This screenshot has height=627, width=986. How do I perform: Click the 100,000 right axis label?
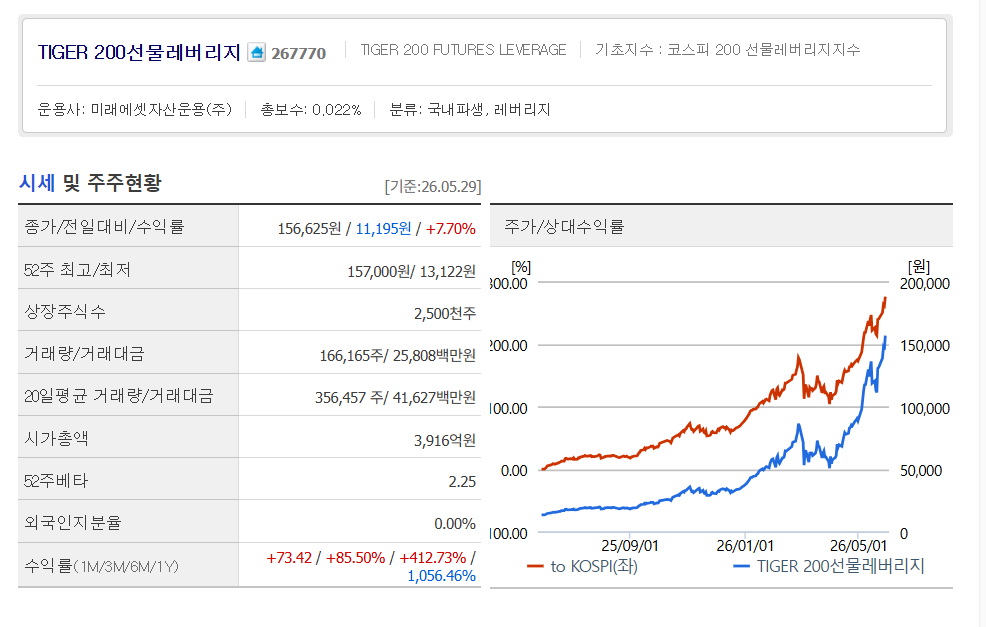(924, 409)
